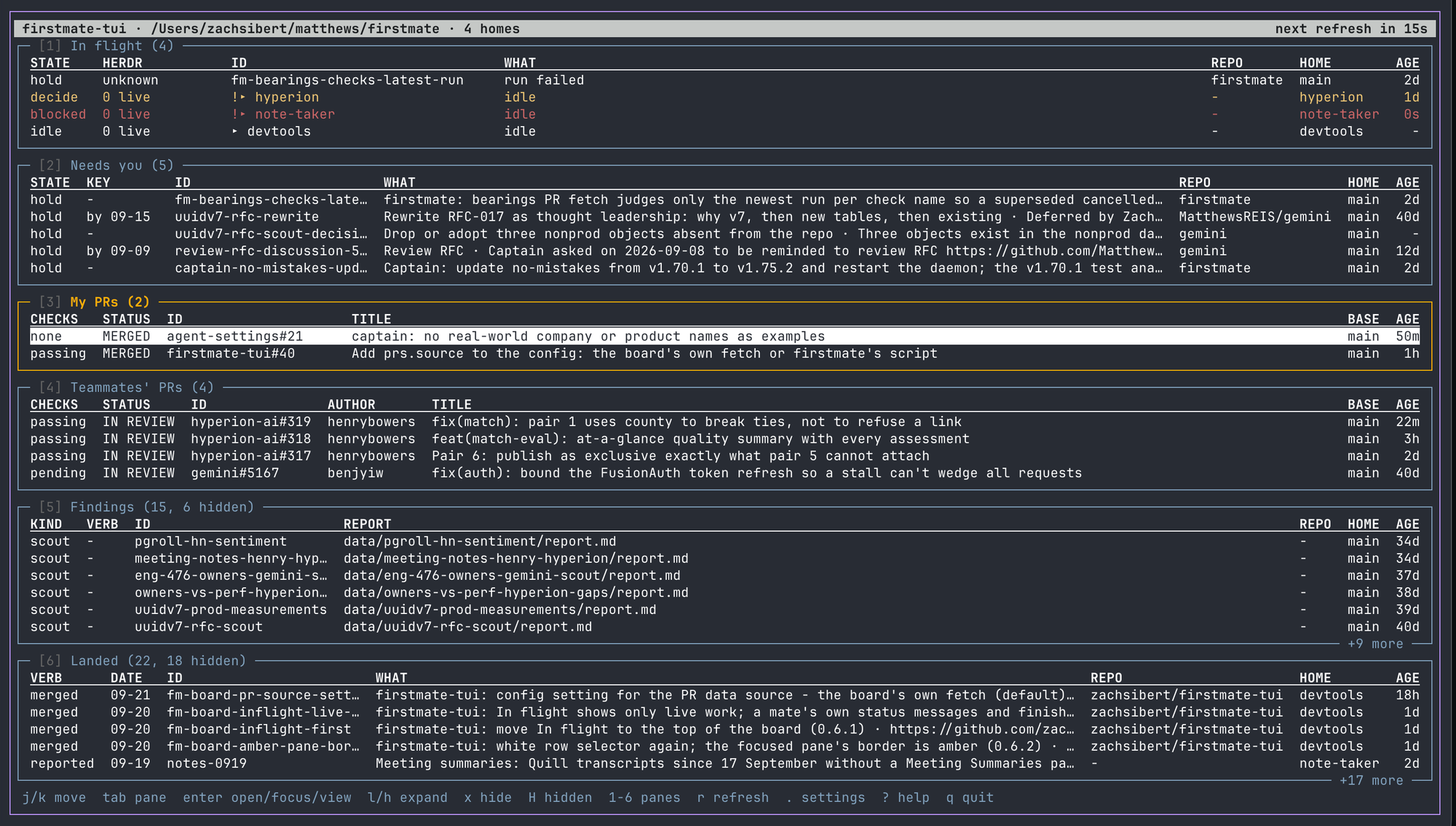Open PR hyperion-ai#317

pyautogui.click(x=250, y=456)
